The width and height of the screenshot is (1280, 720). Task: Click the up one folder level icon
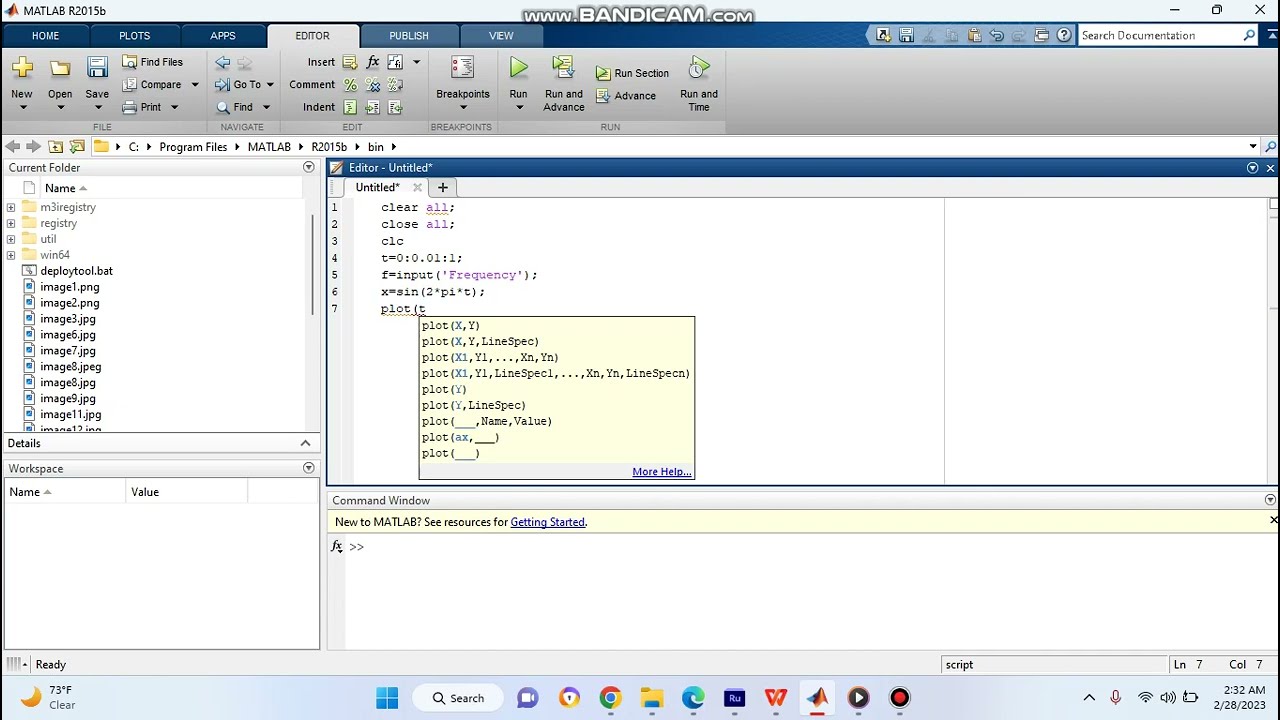pyautogui.click(x=55, y=147)
